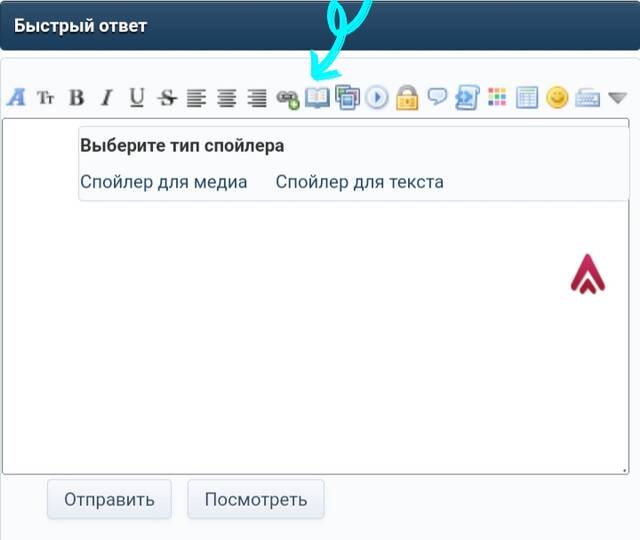Insert a table
The height and width of the screenshot is (540, 640).
(x=527, y=98)
